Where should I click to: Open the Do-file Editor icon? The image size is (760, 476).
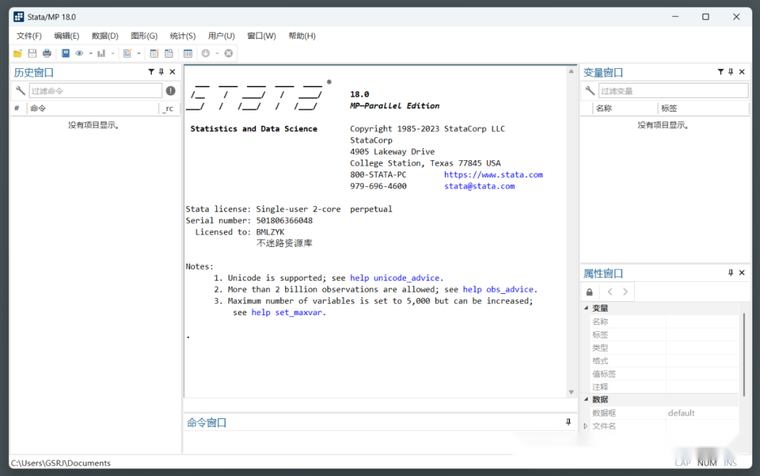(127, 53)
